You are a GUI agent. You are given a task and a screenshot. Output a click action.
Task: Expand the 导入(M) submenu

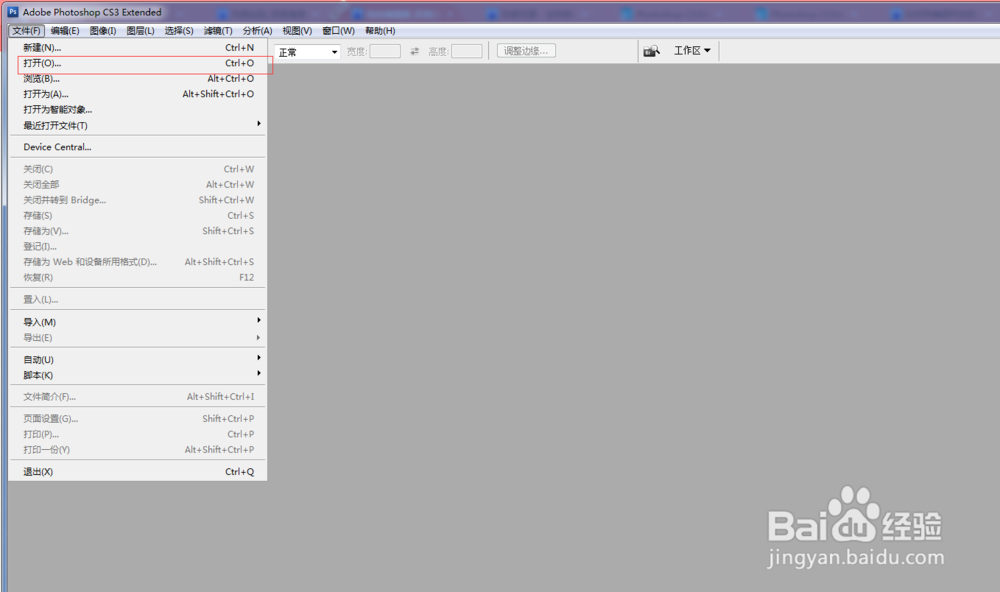point(138,322)
